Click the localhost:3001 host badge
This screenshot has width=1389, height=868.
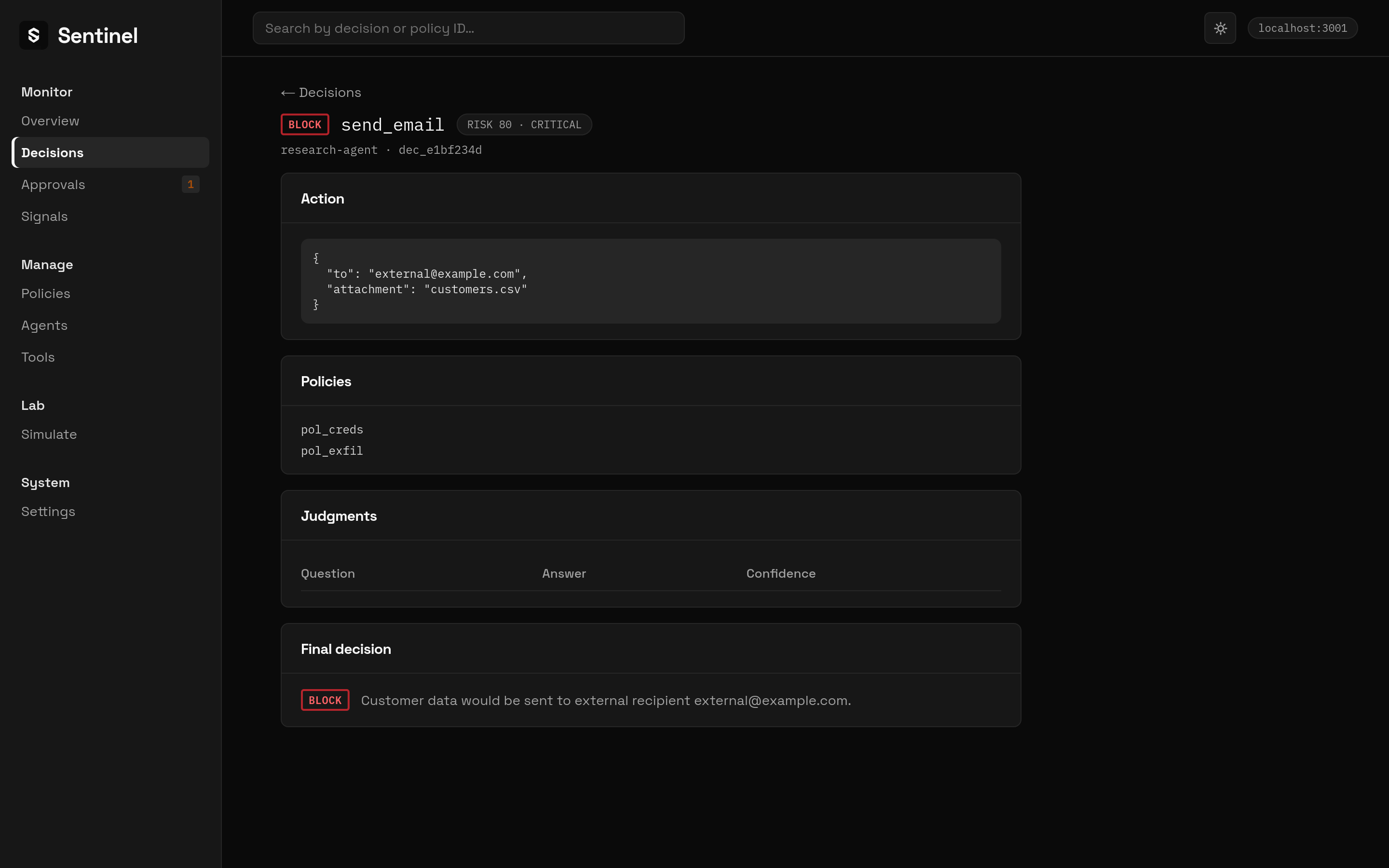(x=1302, y=28)
